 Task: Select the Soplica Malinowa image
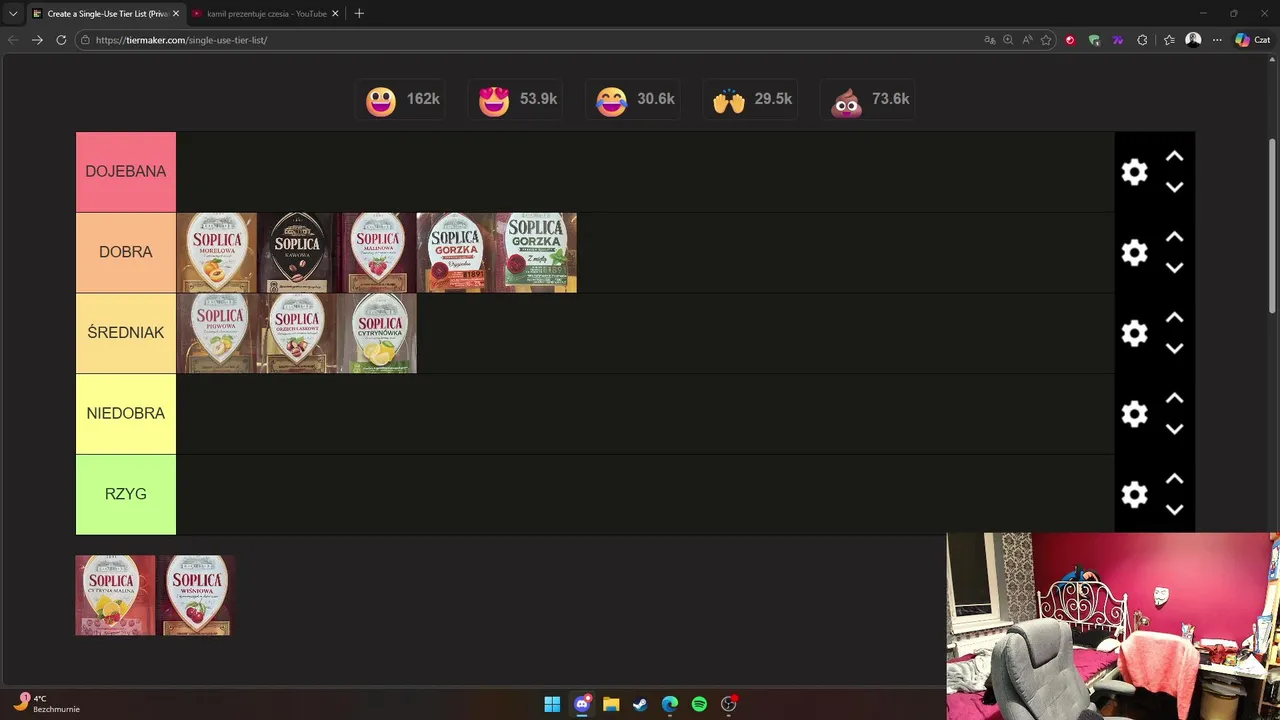pos(376,252)
